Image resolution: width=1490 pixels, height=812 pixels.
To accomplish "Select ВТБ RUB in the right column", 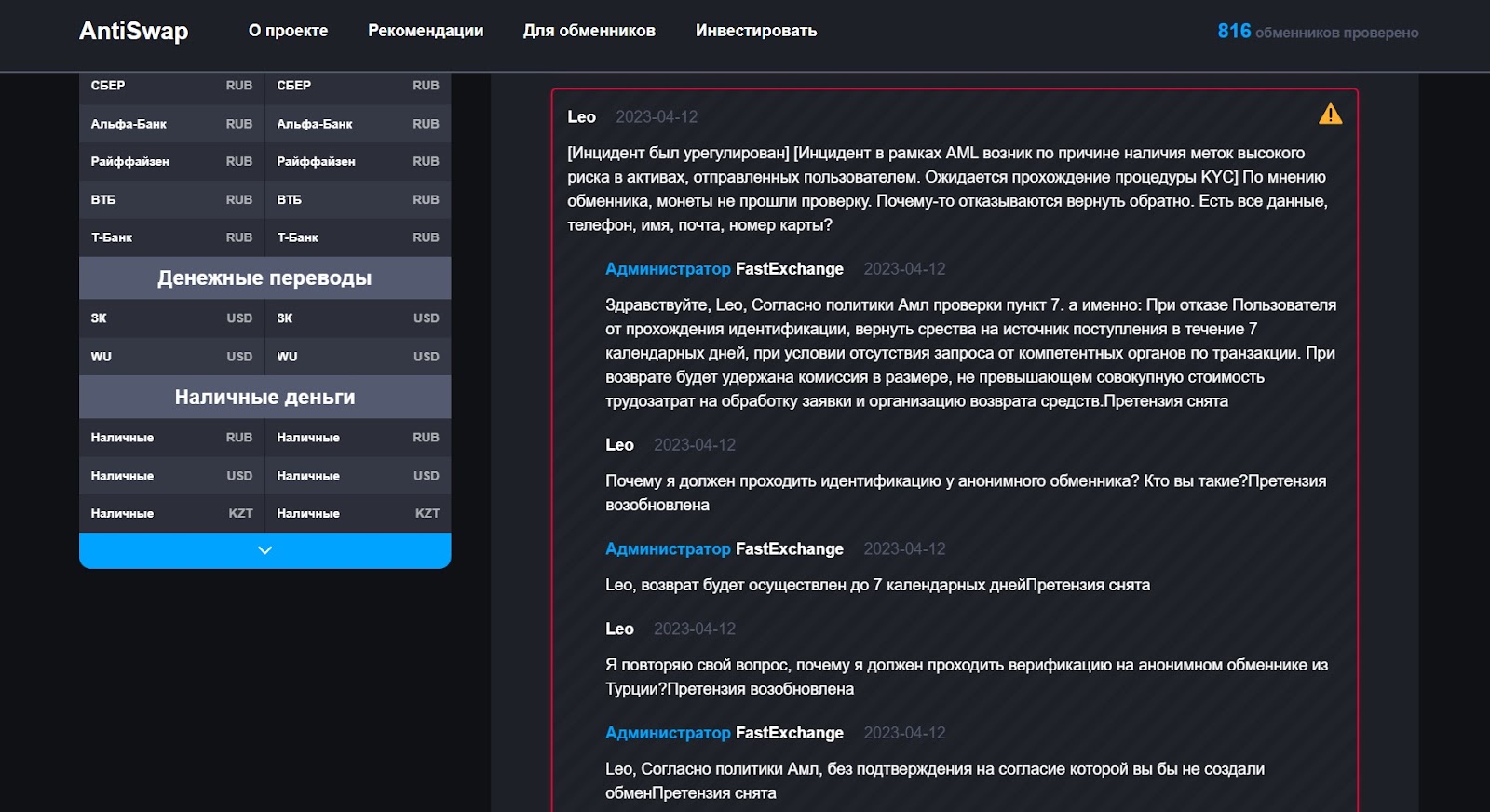I will coord(359,199).
